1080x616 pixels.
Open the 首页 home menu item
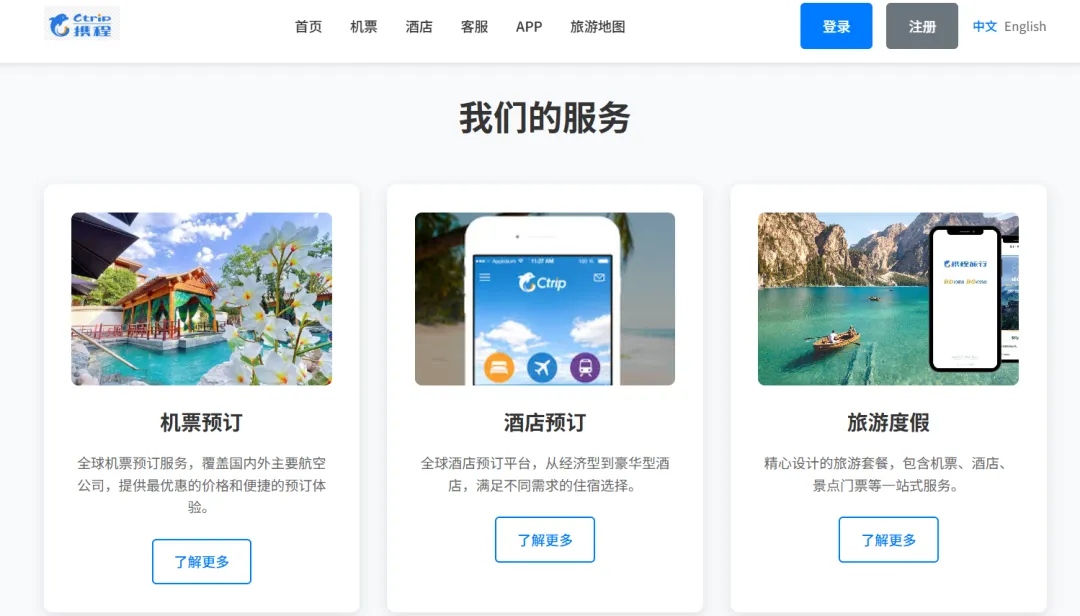(x=308, y=27)
